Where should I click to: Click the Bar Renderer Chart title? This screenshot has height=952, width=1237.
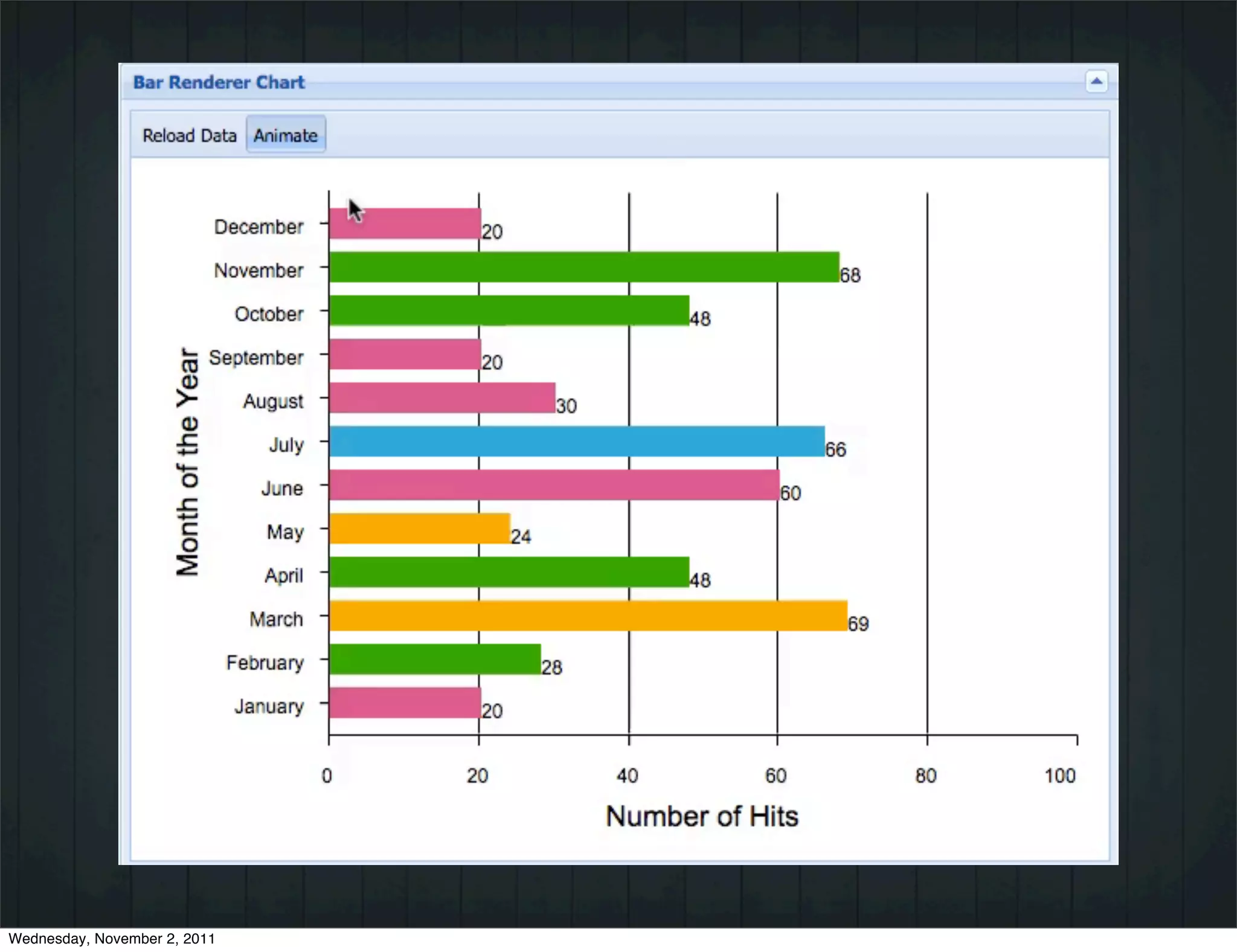(x=219, y=82)
